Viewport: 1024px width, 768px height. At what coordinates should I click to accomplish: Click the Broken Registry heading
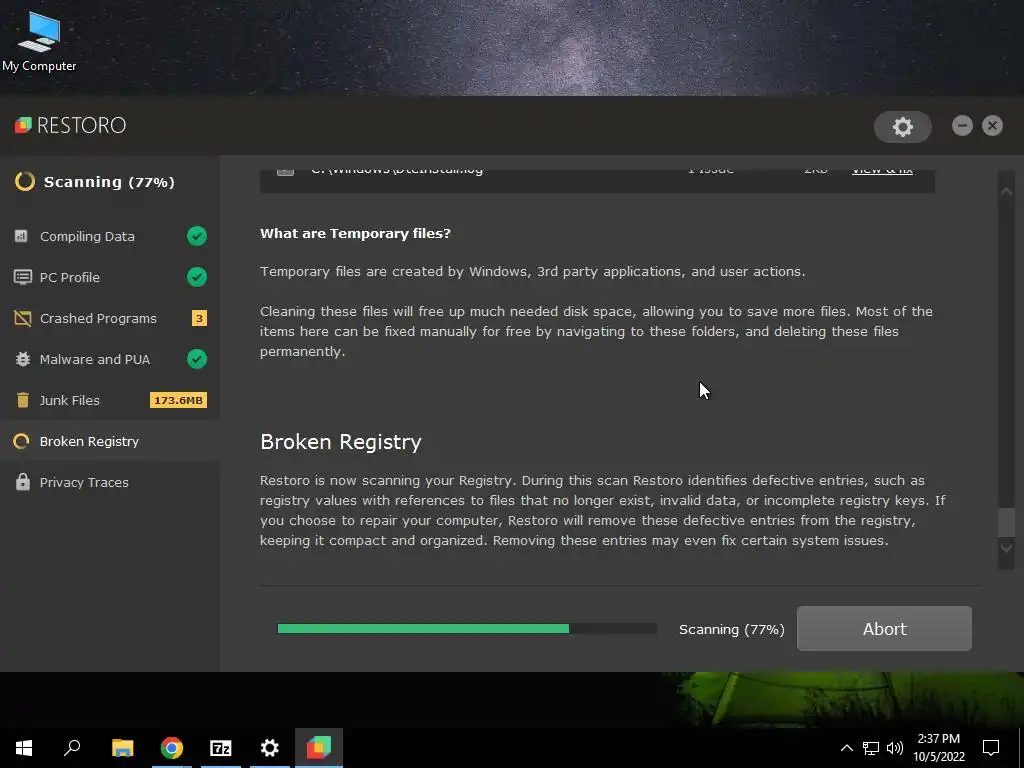pos(341,442)
